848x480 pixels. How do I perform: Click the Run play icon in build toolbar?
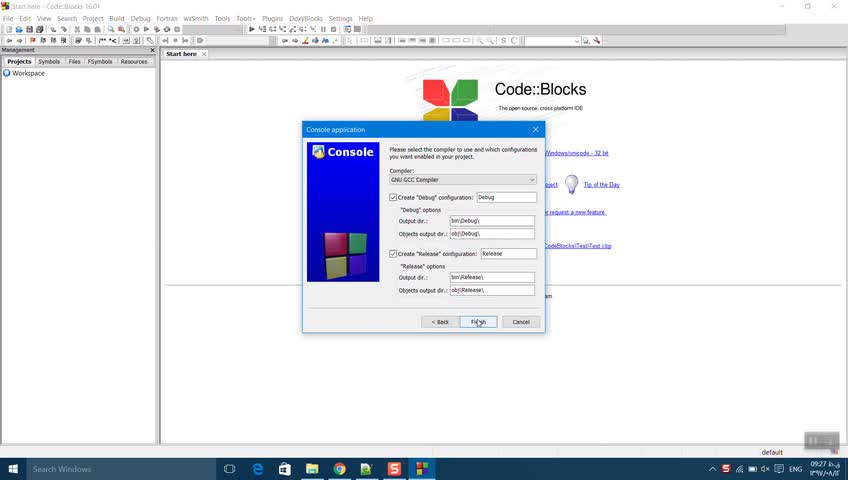click(147, 29)
